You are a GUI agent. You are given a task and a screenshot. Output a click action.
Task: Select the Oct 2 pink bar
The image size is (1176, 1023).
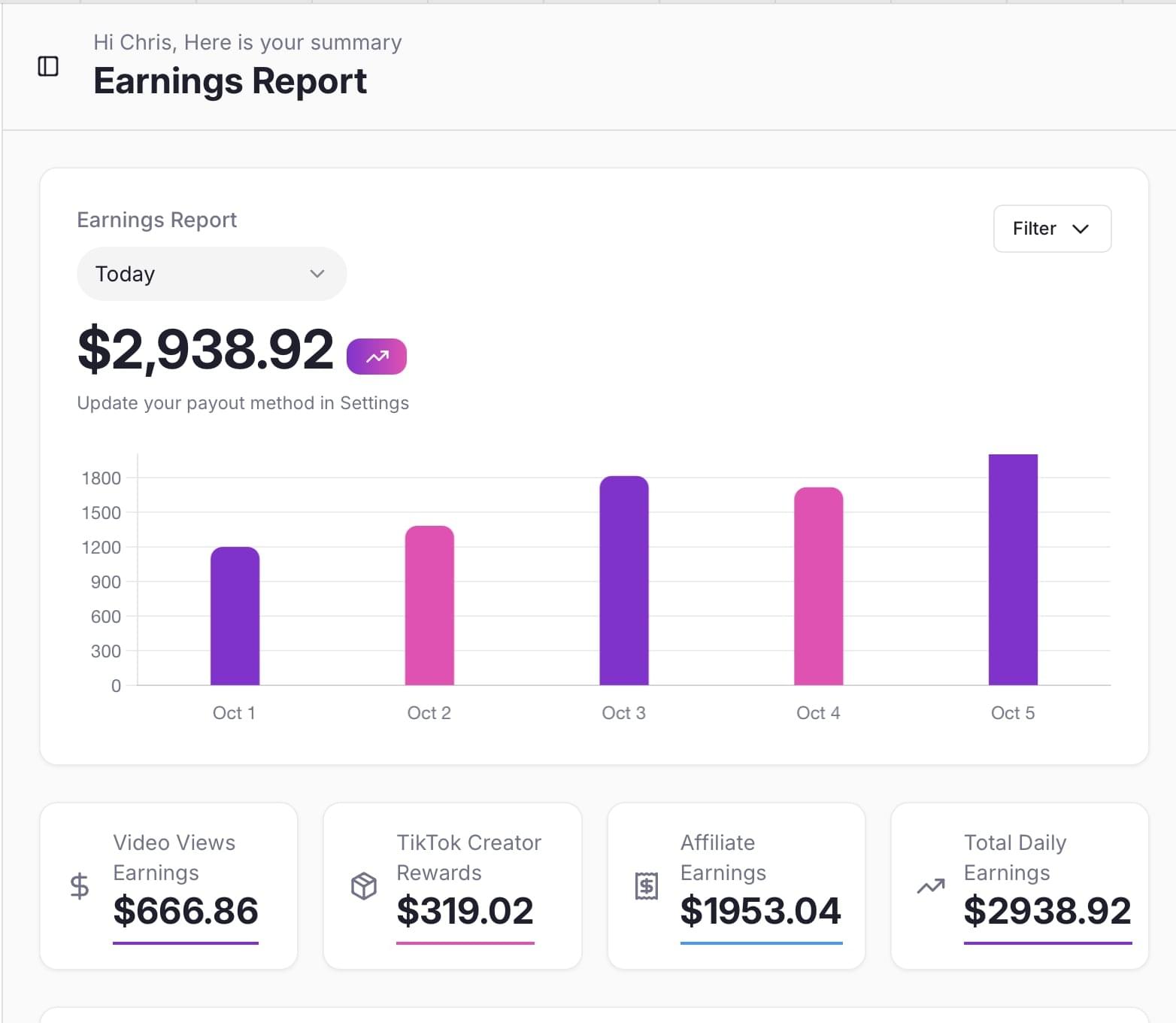click(429, 606)
